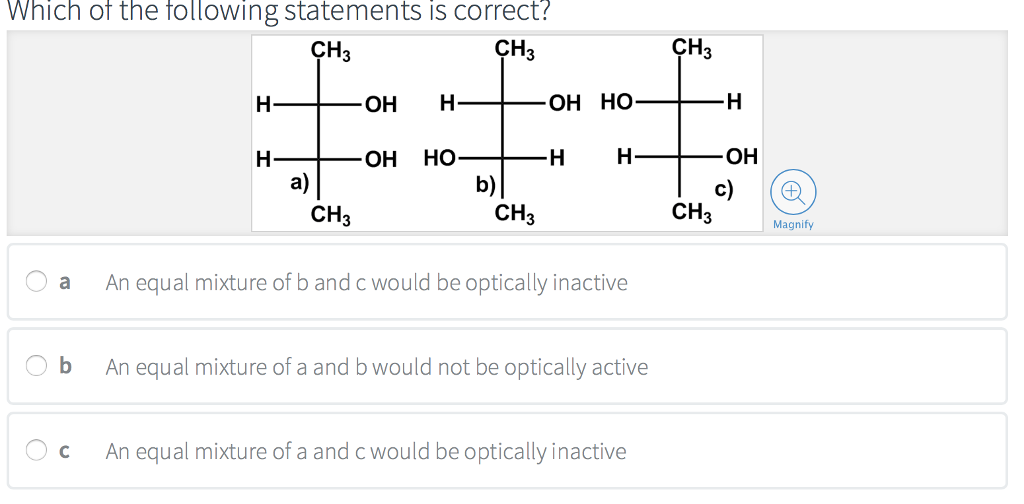This screenshot has height=504, width=1024.
Task: Click bottom CH3 group of structure c)
Action: click(692, 211)
